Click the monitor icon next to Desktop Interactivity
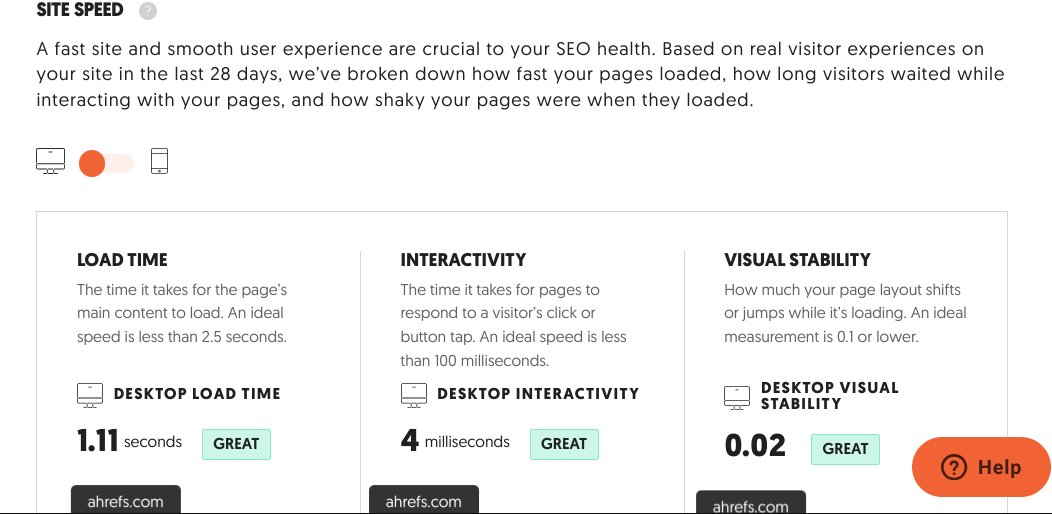 [x=413, y=395]
